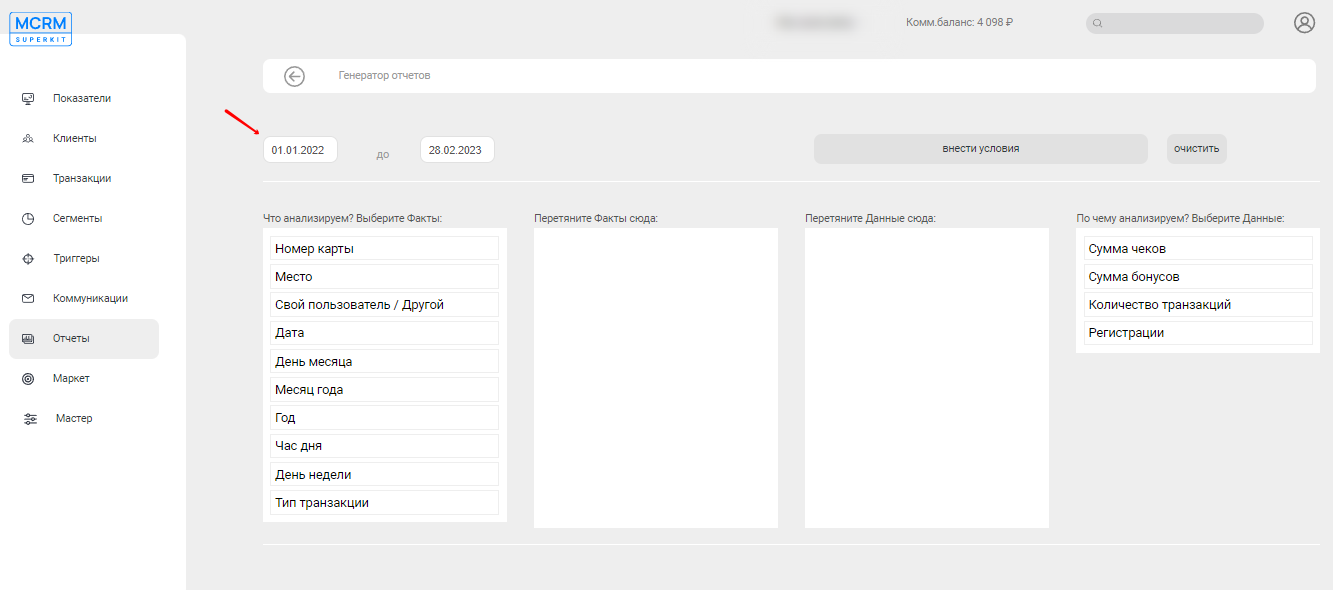Viewport: 1333px width, 590px height.
Task: Select the Год fact item
Action: click(384, 417)
